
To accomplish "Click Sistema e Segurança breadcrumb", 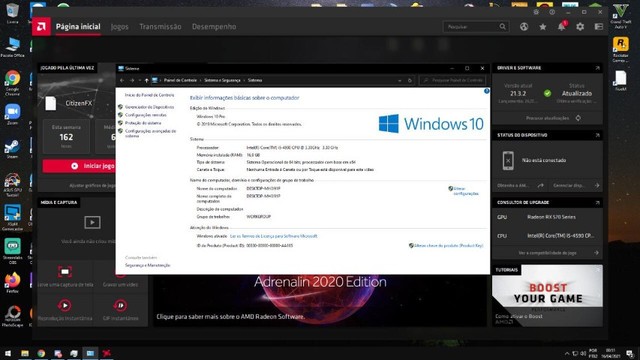I will [x=222, y=80].
